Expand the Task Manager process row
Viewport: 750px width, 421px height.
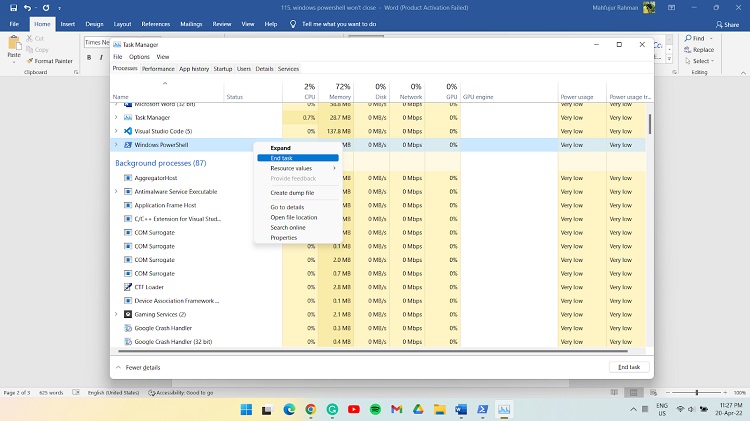click(x=116, y=117)
